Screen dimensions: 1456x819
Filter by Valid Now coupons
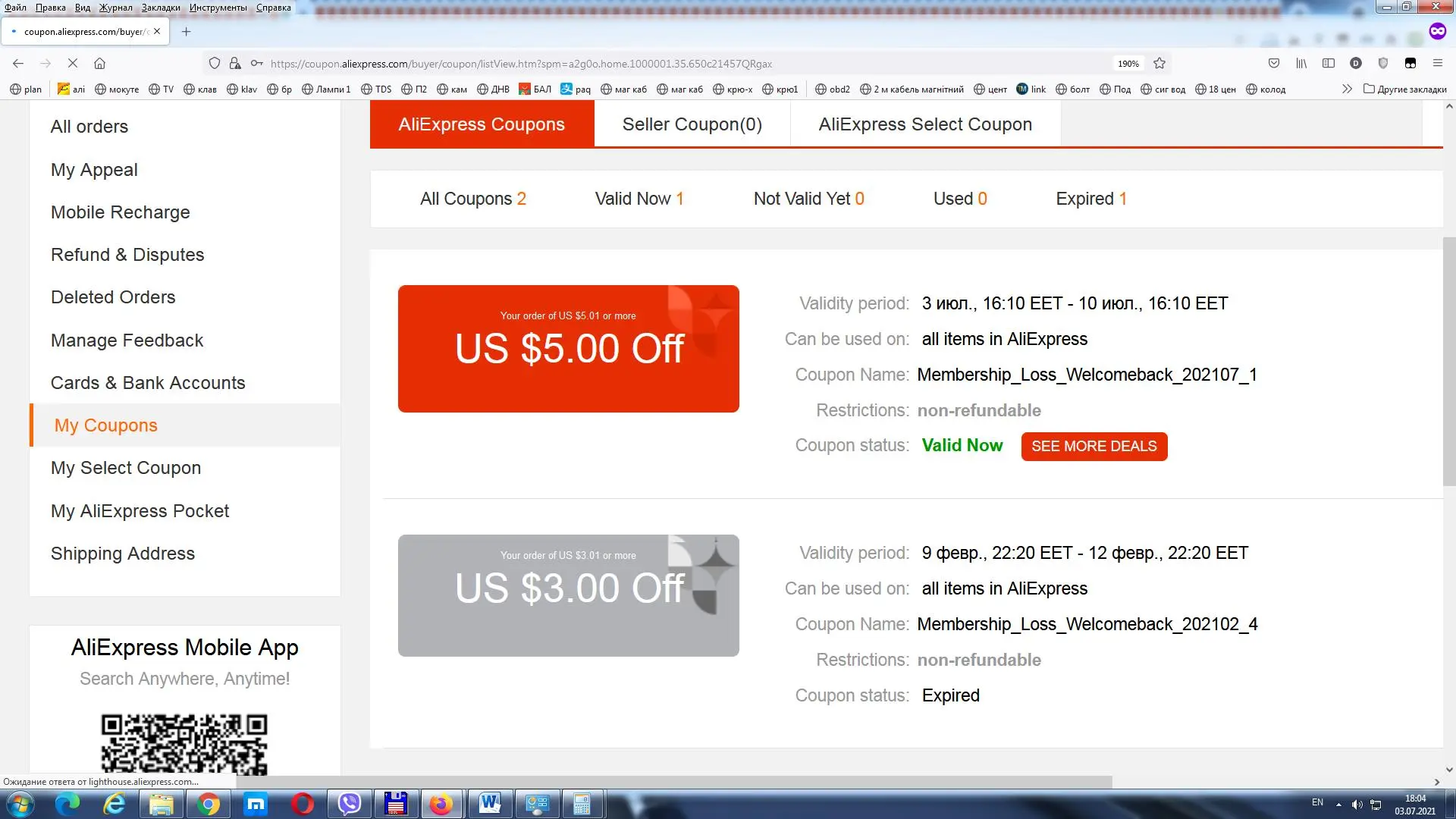click(639, 199)
